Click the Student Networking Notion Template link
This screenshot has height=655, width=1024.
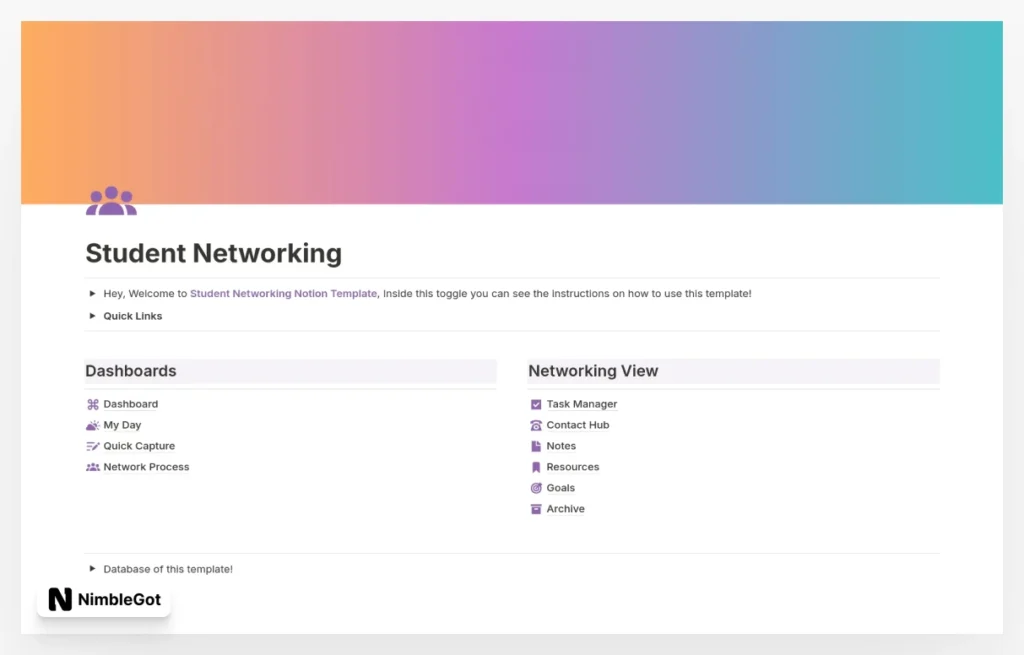click(x=283, y=294)
